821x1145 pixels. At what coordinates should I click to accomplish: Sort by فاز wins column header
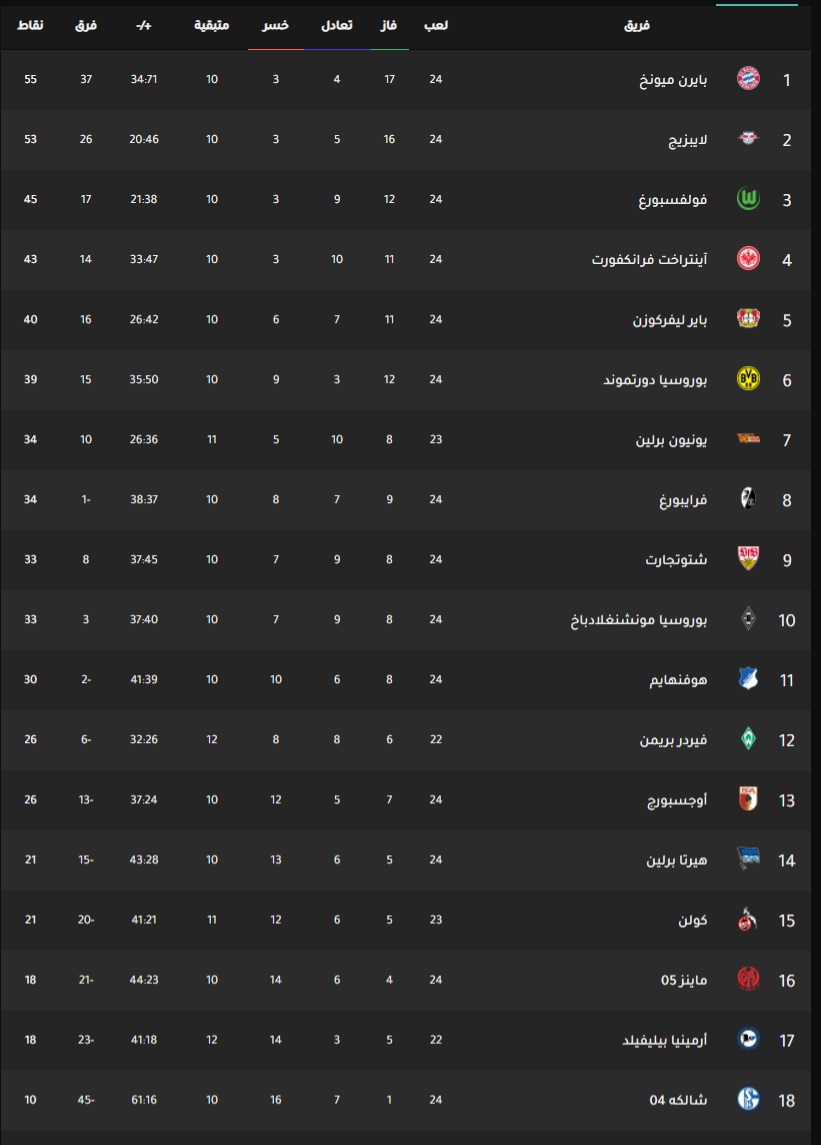point(389,26)
